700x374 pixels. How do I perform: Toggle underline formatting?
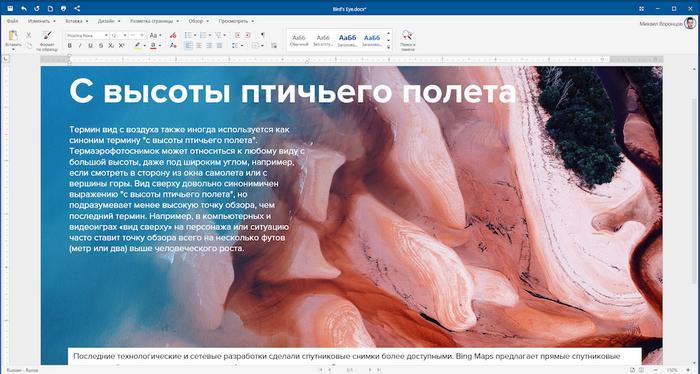pos(91,46)
